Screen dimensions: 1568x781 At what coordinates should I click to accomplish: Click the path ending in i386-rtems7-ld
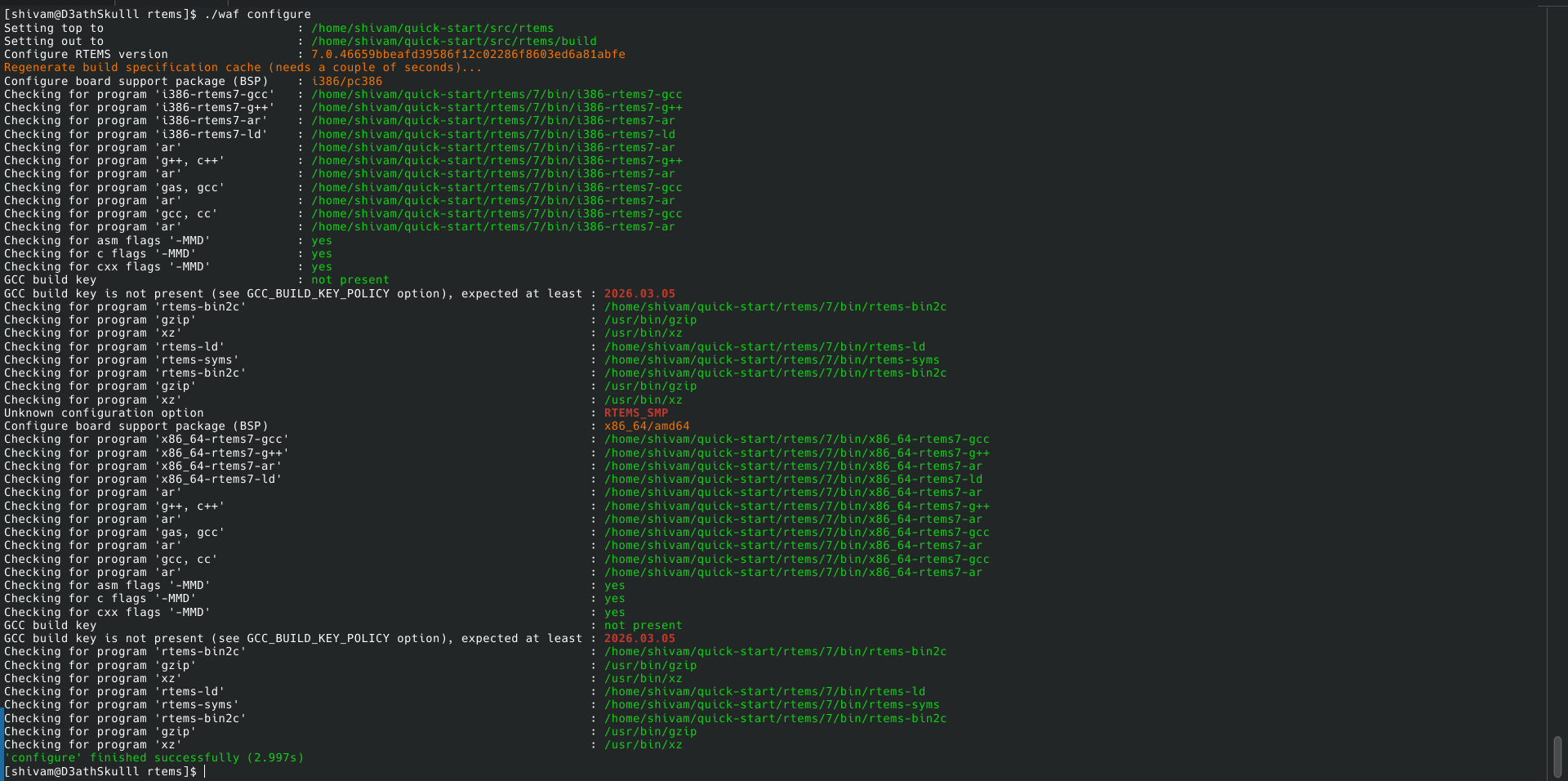click(492, 135)
